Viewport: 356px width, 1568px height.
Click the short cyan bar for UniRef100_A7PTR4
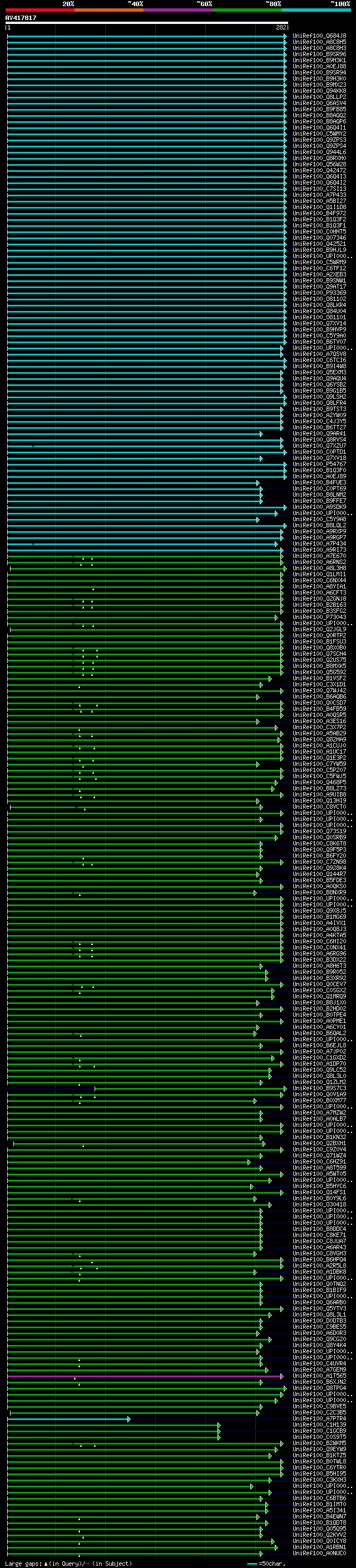(x=68, y=1418)
